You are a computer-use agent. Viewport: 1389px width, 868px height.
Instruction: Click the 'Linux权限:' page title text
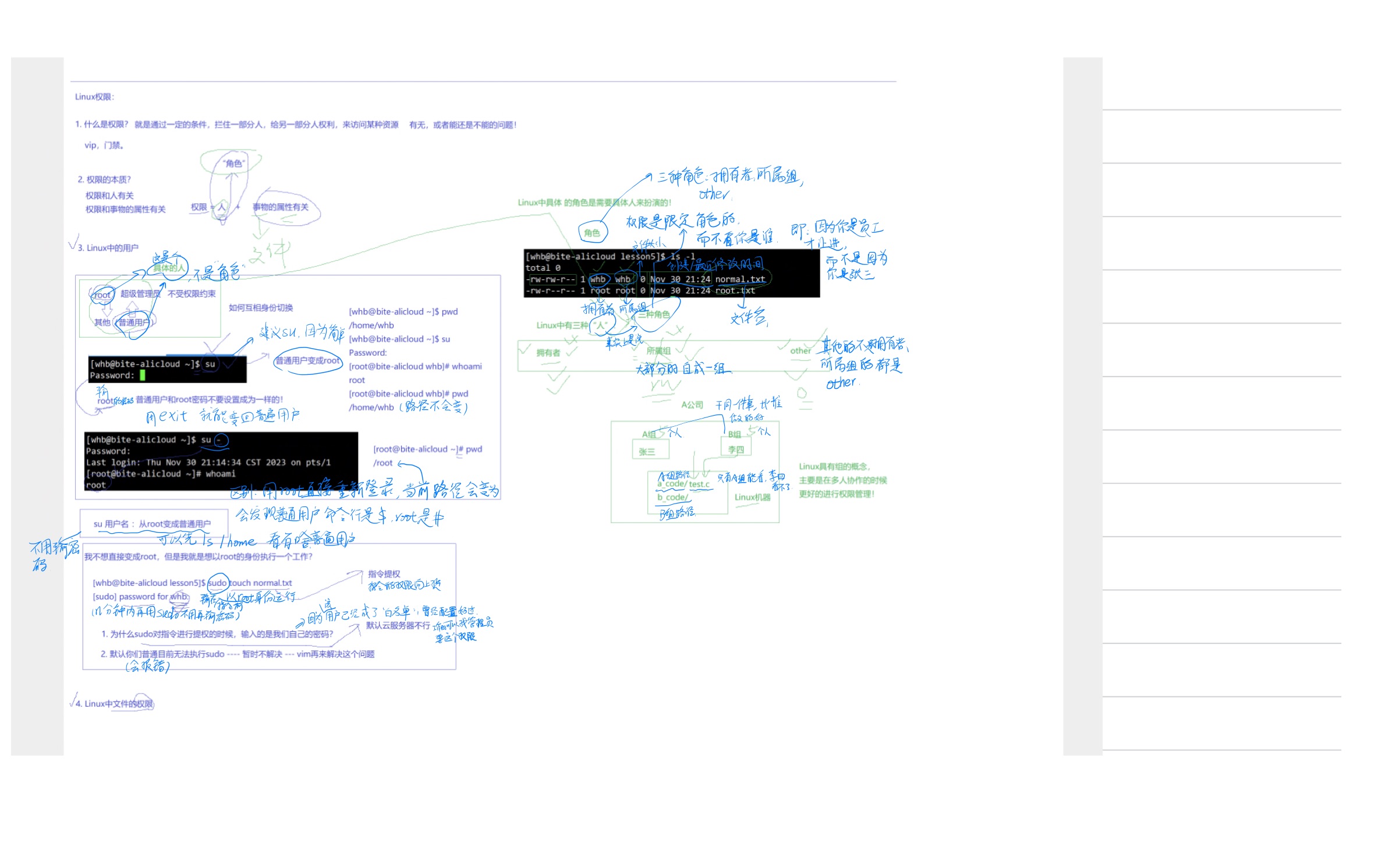(94, 97)
